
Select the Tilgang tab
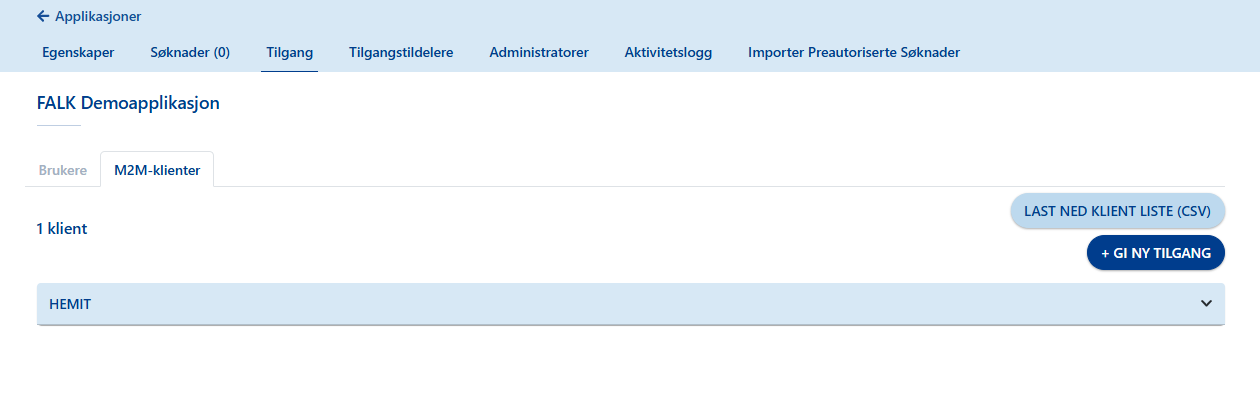pos(289,53)
